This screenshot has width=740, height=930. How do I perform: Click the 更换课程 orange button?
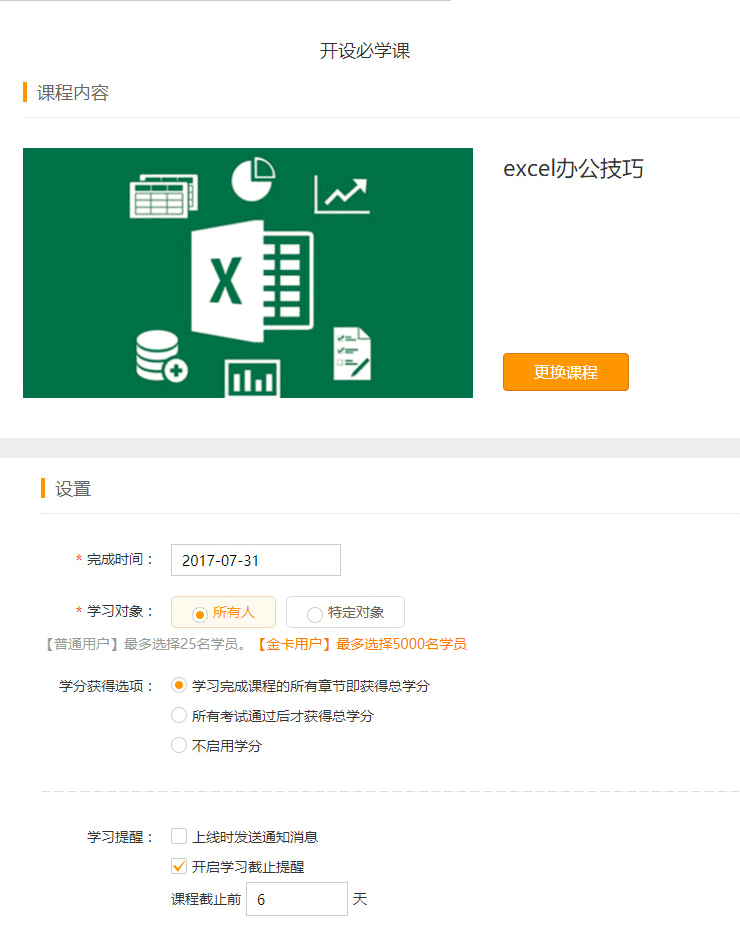point(566,372)
